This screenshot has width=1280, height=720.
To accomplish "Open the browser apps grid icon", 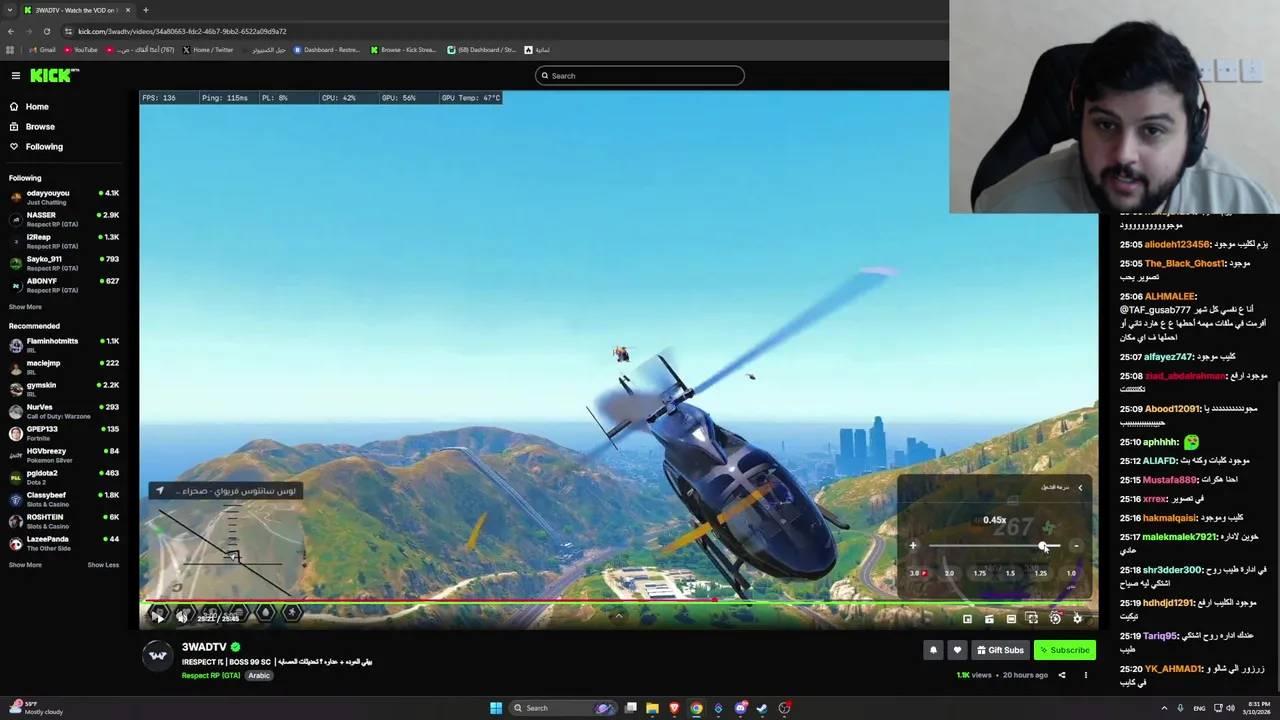I will tap(10, 50).
